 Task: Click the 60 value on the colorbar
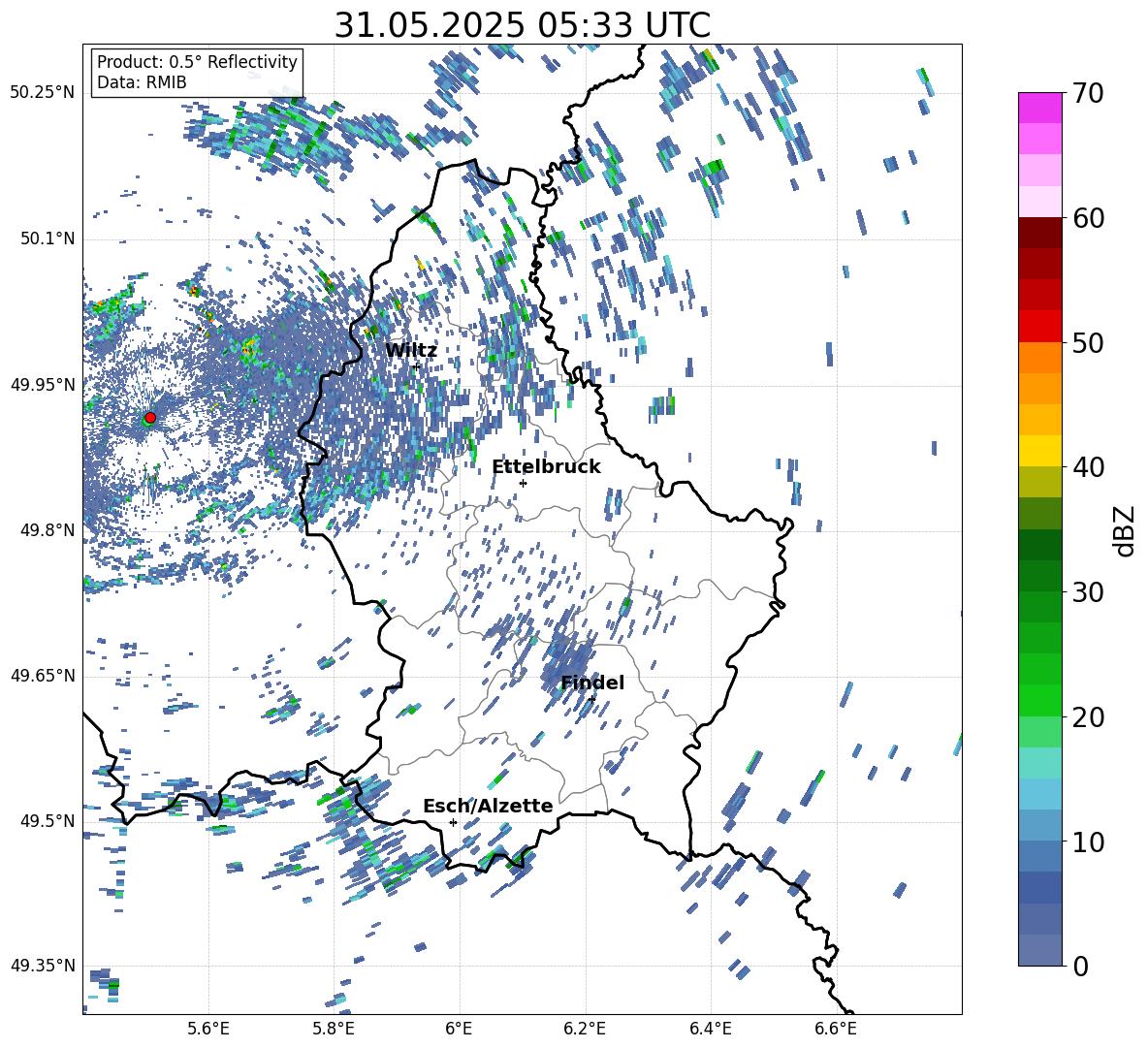point(1088,218)
